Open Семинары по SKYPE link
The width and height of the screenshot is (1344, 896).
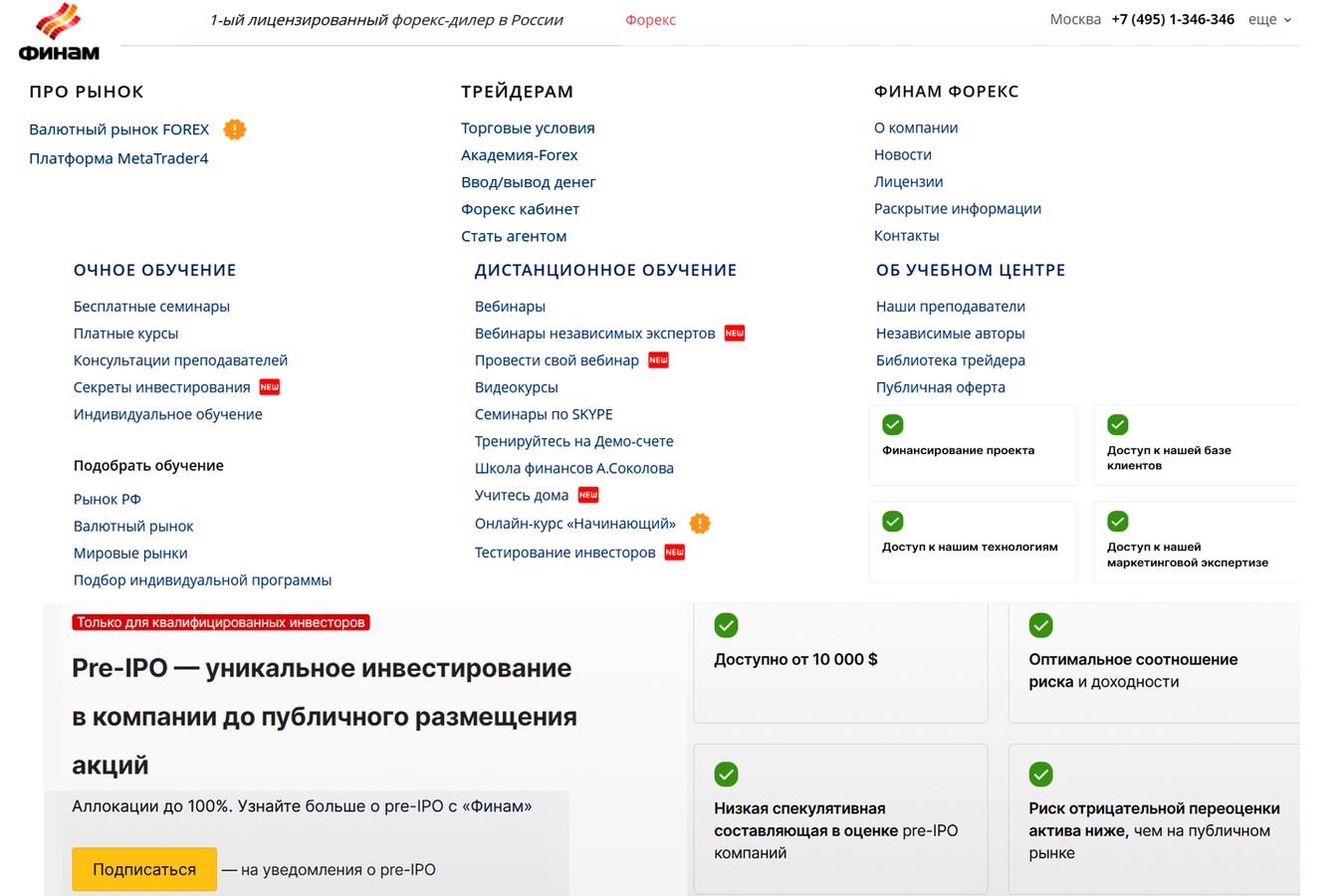544,414
